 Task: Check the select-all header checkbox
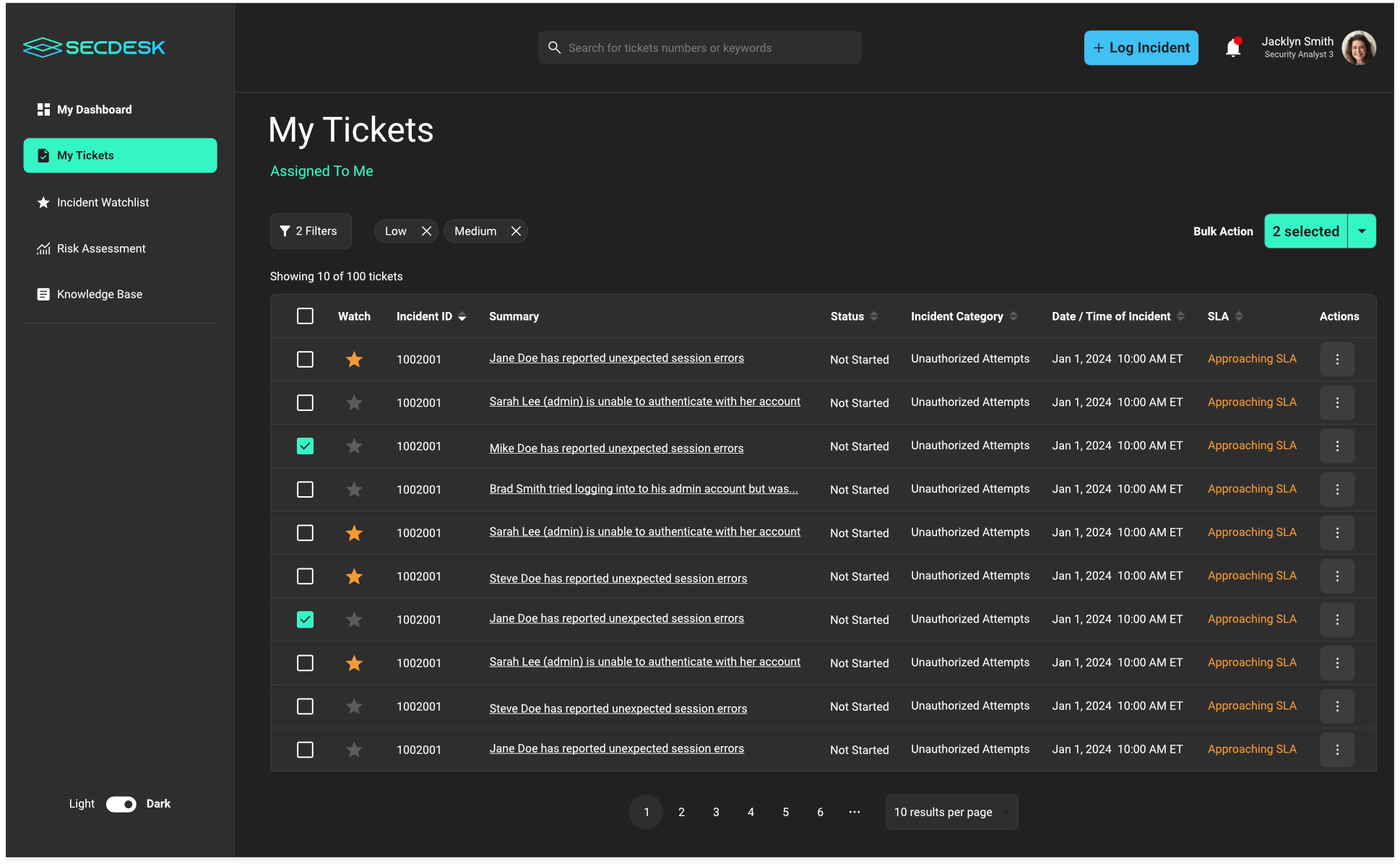point(305,316)
